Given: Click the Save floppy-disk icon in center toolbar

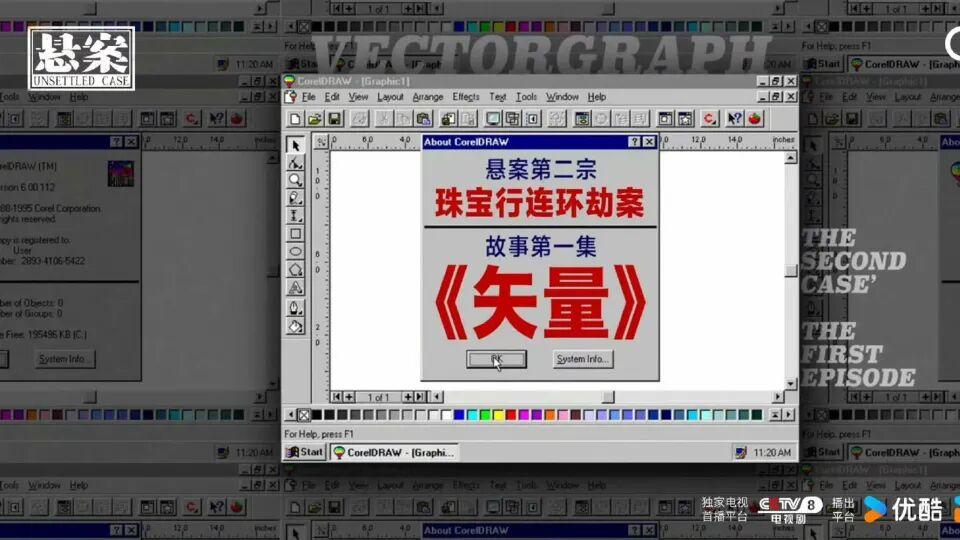Looking at the screenshot, I should 334,119.
